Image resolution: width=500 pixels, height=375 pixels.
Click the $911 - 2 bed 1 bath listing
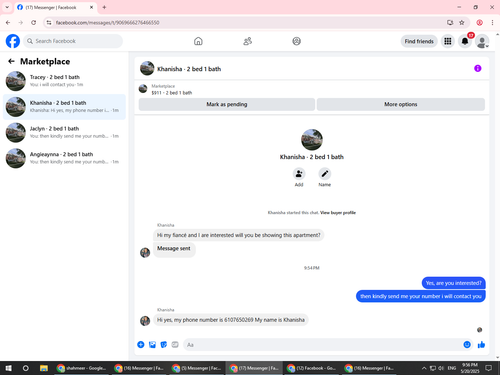172,93
